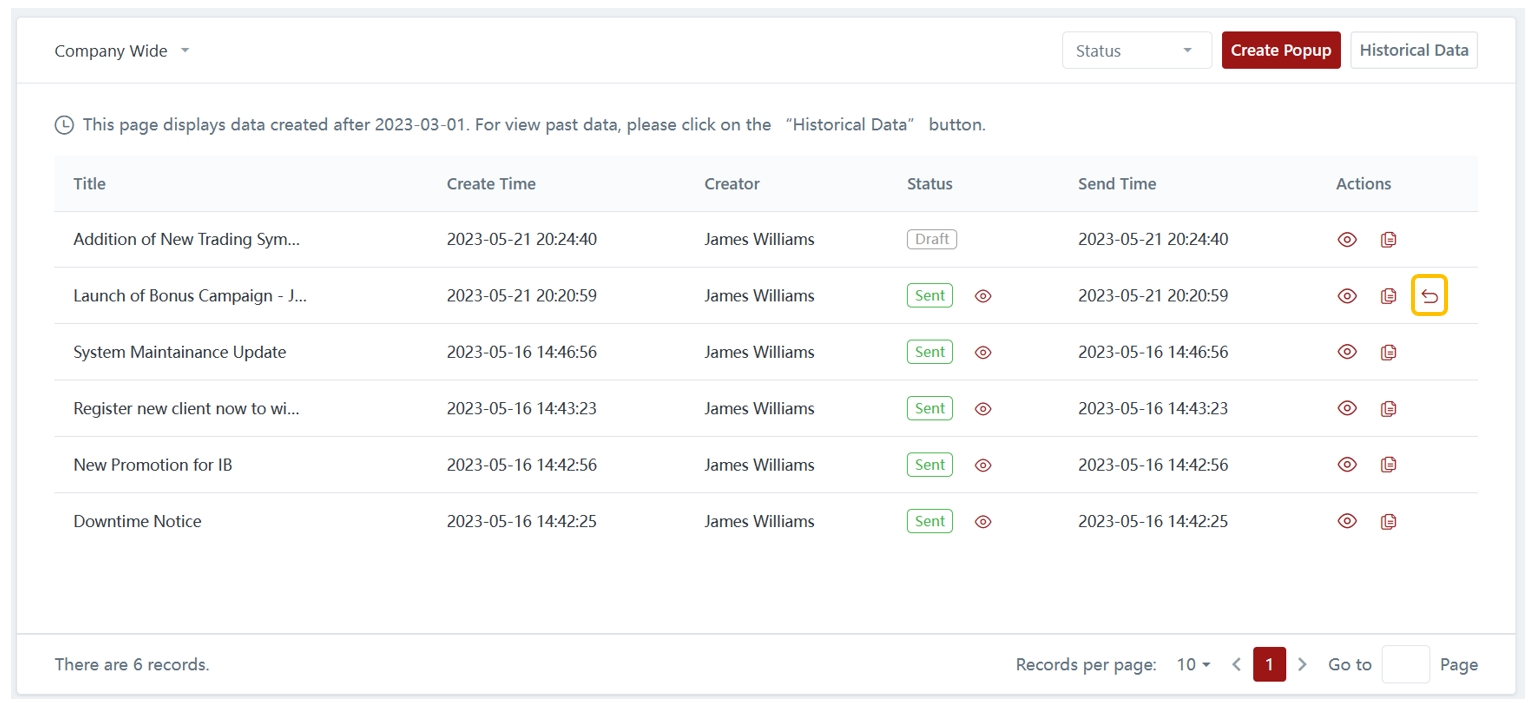Click status eye icon for System Maintainance Update
1533x703 pixels.
(x=983, y=352)
